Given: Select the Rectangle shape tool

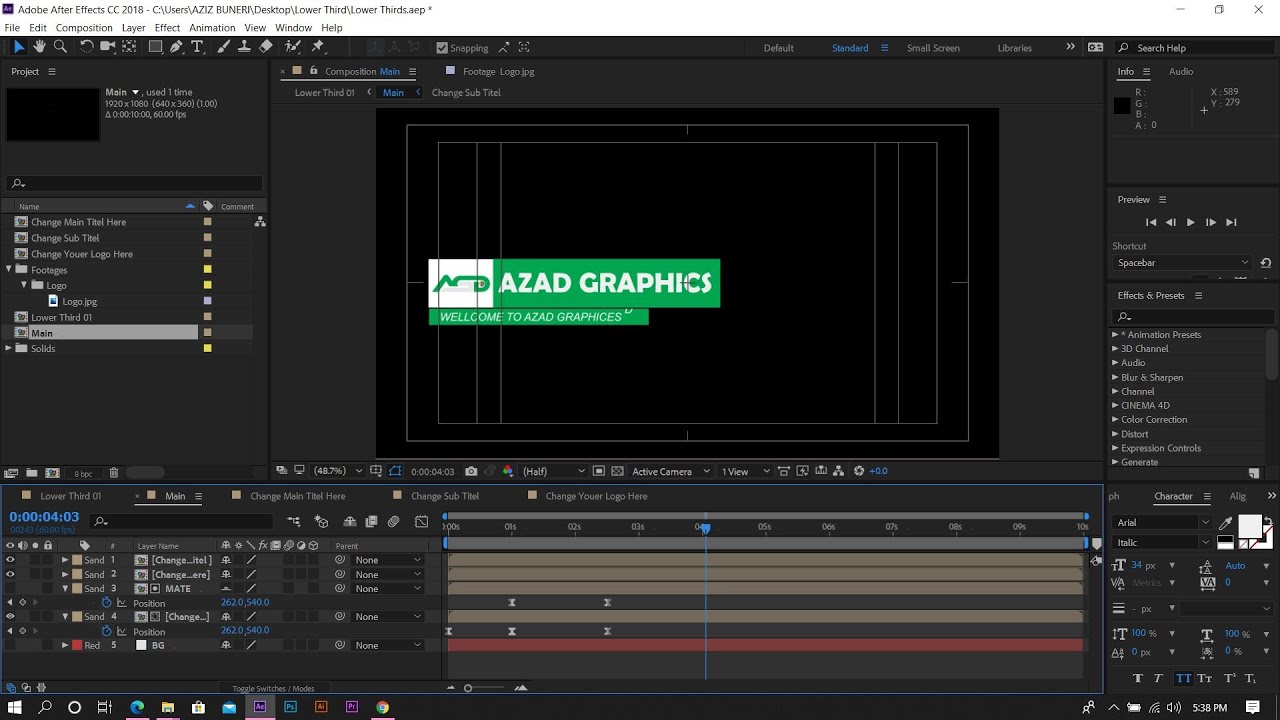Looking at the screenshot, I should click(x=155, y=47).
